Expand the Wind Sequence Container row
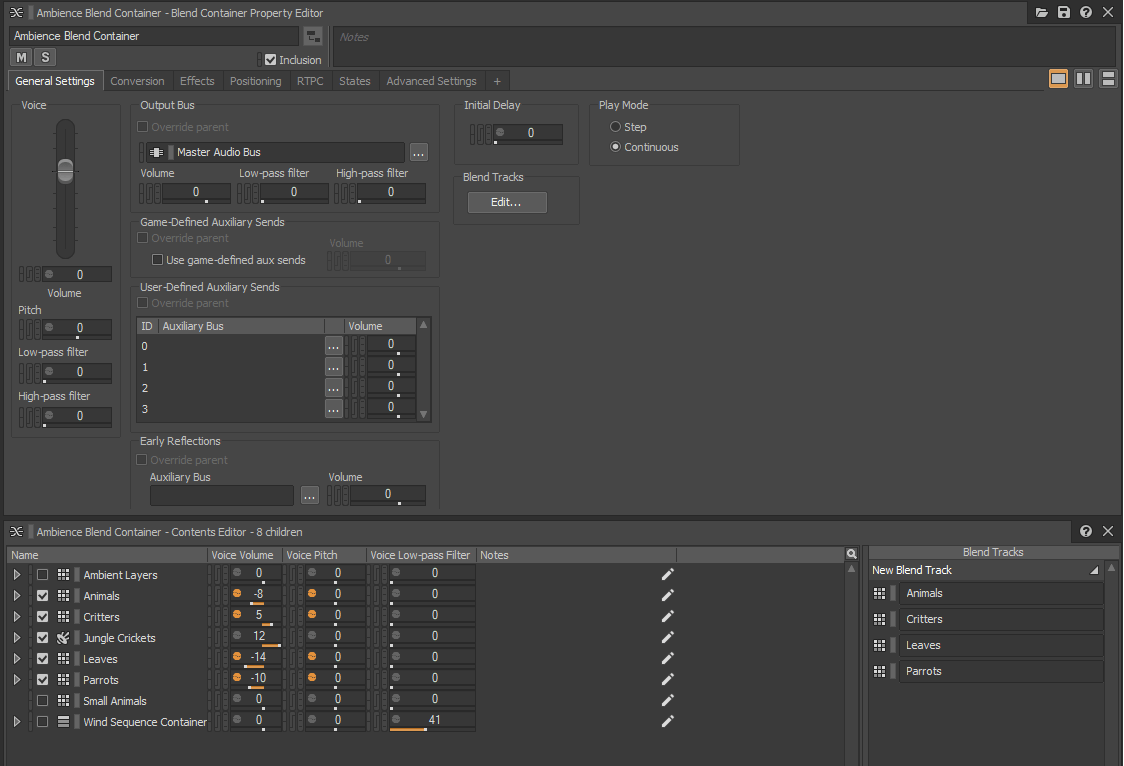Viewport: 1124px width, 766px height. [16, 722]
